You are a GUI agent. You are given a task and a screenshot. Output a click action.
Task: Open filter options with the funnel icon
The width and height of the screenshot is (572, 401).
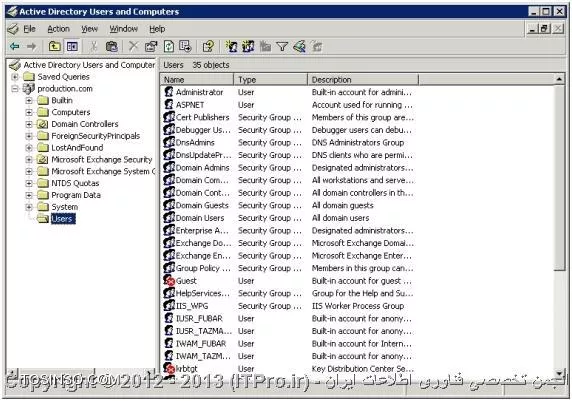282,46
